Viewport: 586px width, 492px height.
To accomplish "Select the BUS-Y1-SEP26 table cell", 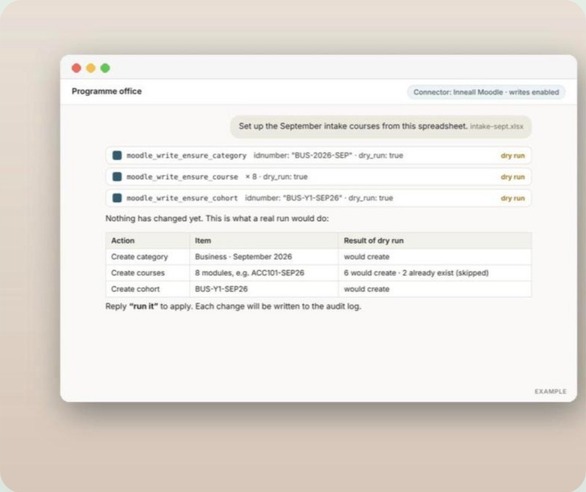I will coord(264,289).
